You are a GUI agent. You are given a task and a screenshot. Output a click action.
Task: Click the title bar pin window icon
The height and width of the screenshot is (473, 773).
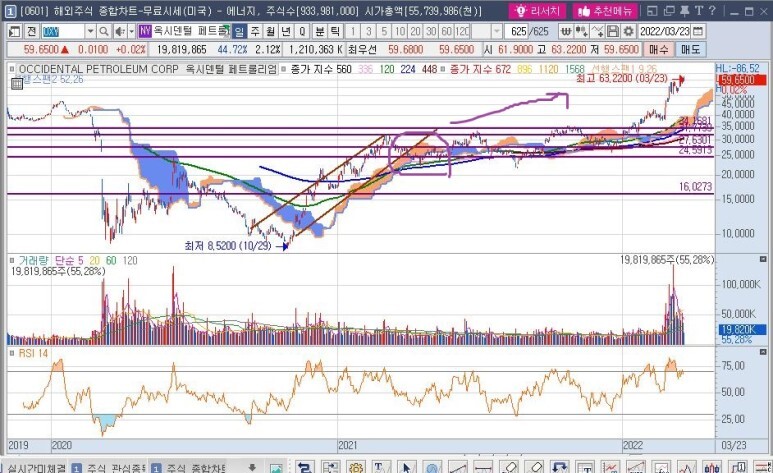(685, 10)
